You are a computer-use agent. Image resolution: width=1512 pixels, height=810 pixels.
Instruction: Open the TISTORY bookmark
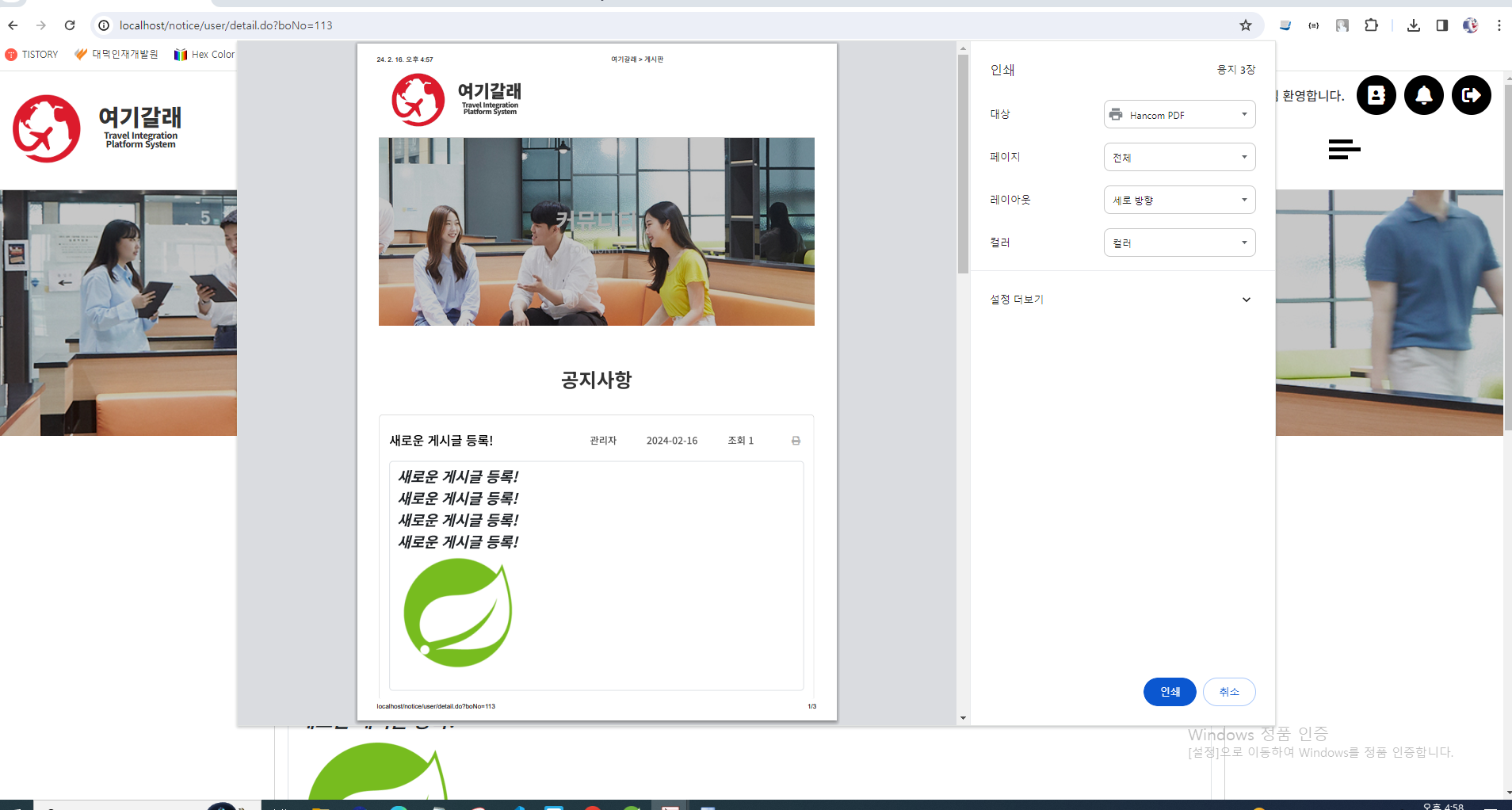click(x=32, y=54)
